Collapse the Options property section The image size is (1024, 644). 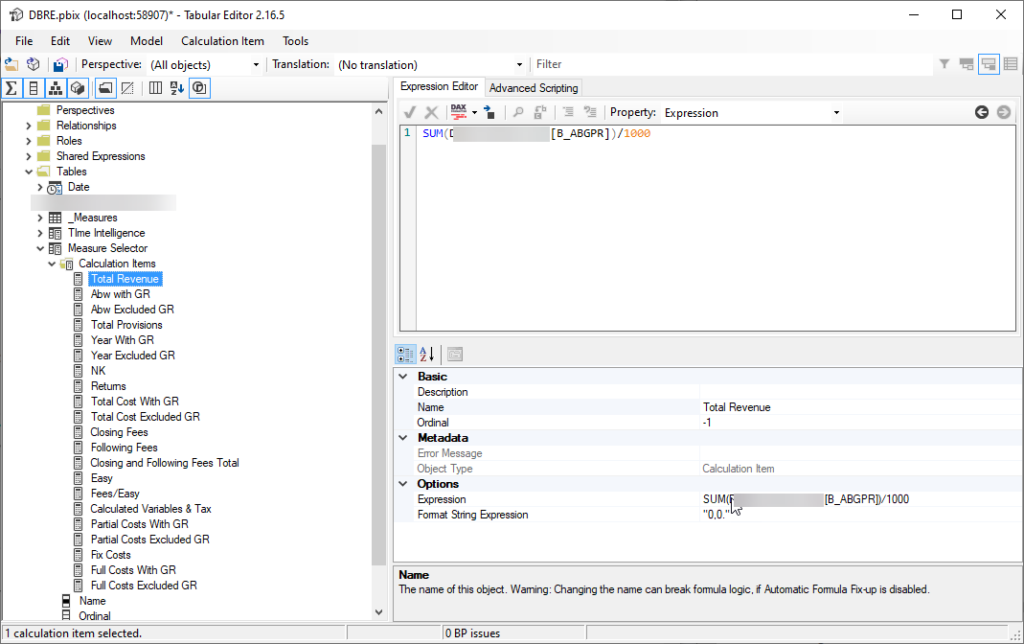coord(404,484)
